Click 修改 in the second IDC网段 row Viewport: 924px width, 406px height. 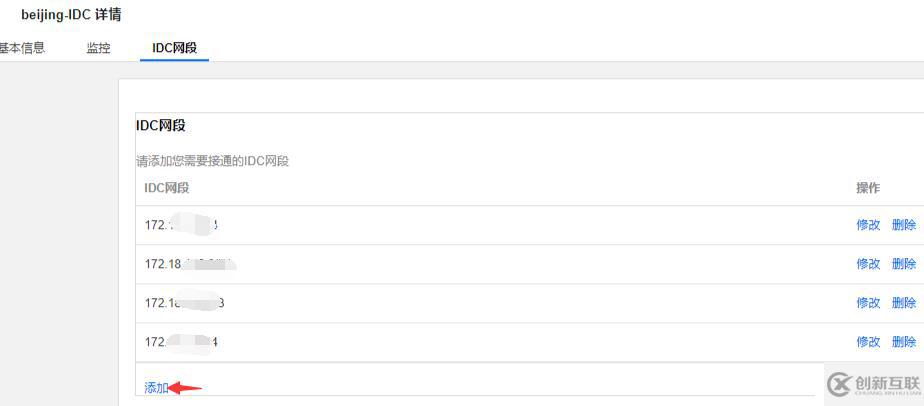[868, 264]
